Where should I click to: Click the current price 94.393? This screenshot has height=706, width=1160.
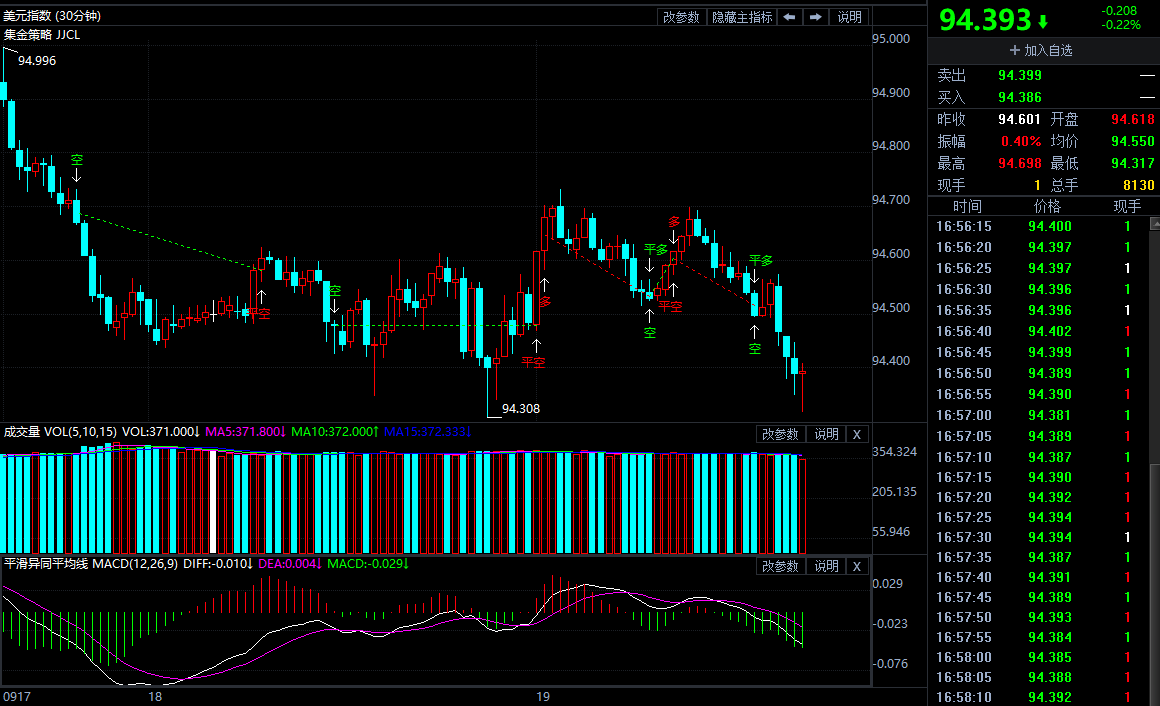tap(985, 20)
